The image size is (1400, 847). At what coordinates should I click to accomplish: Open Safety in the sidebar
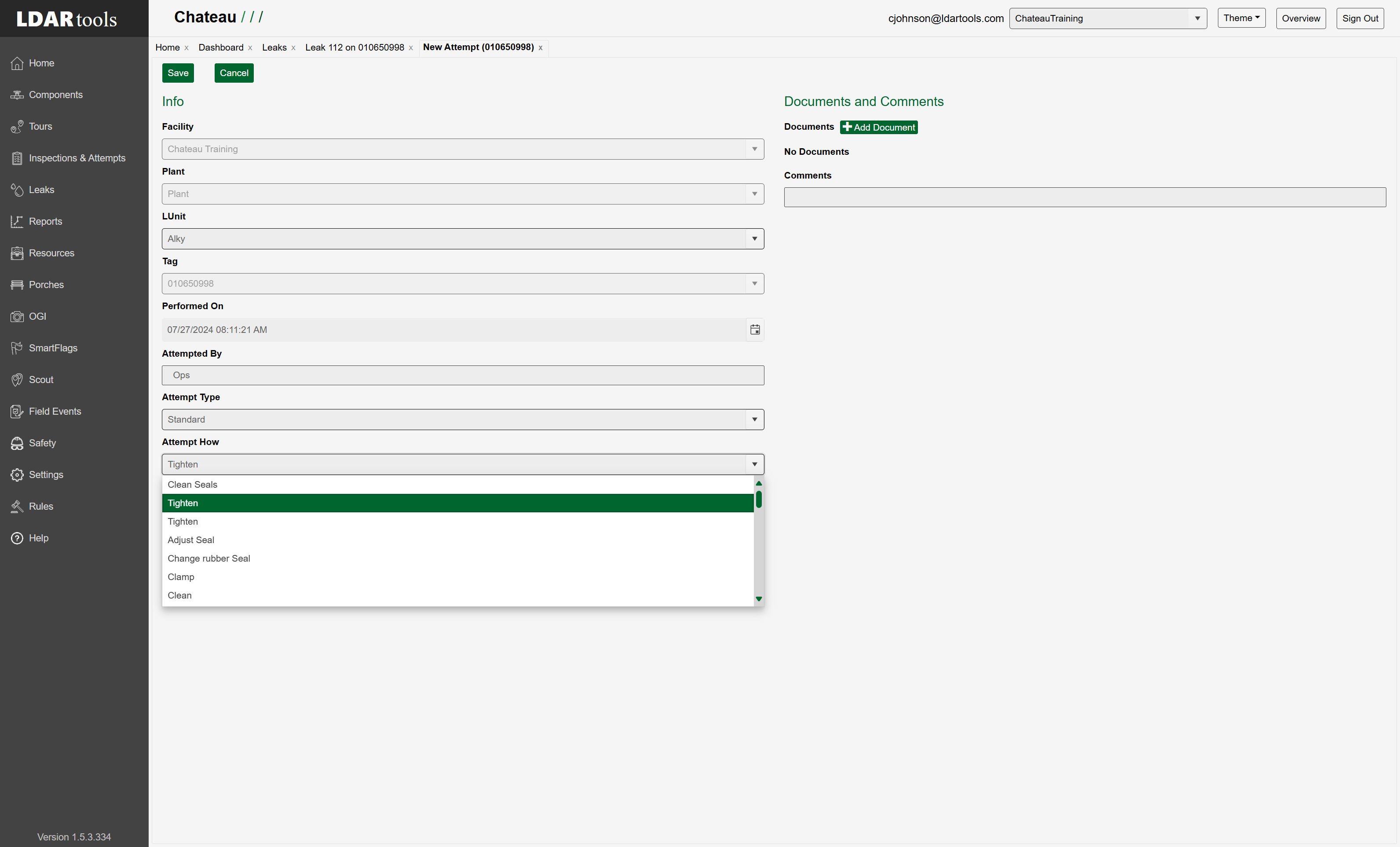33,443
